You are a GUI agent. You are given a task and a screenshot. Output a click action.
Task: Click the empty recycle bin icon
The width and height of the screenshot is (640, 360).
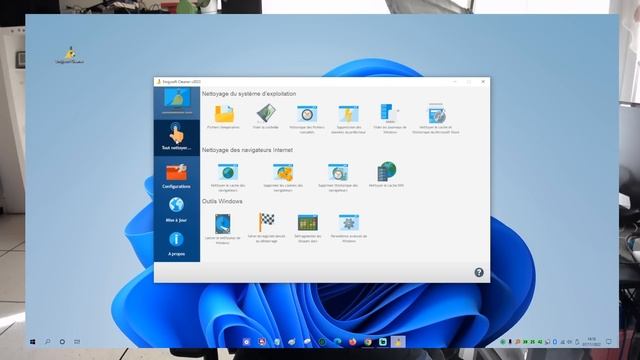point(266,113)
